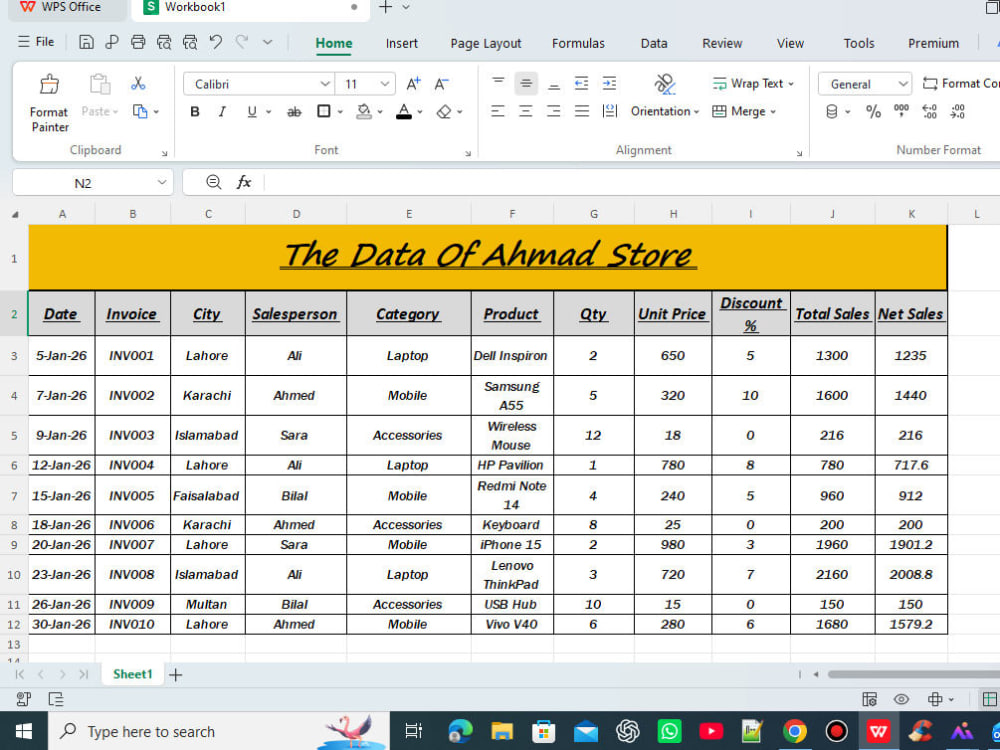This screenshot has width=1000, height=750.
Task: Click the Save icon in quick toolbar
Action: [86, 42]
